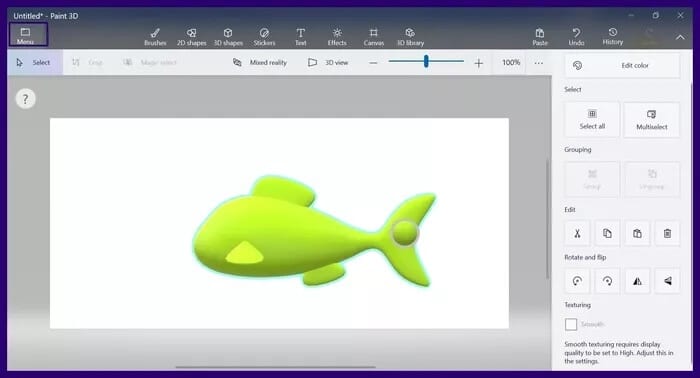Select the Text tool
The height and width of the screenshot is (378, 700).
pos(300,37)
